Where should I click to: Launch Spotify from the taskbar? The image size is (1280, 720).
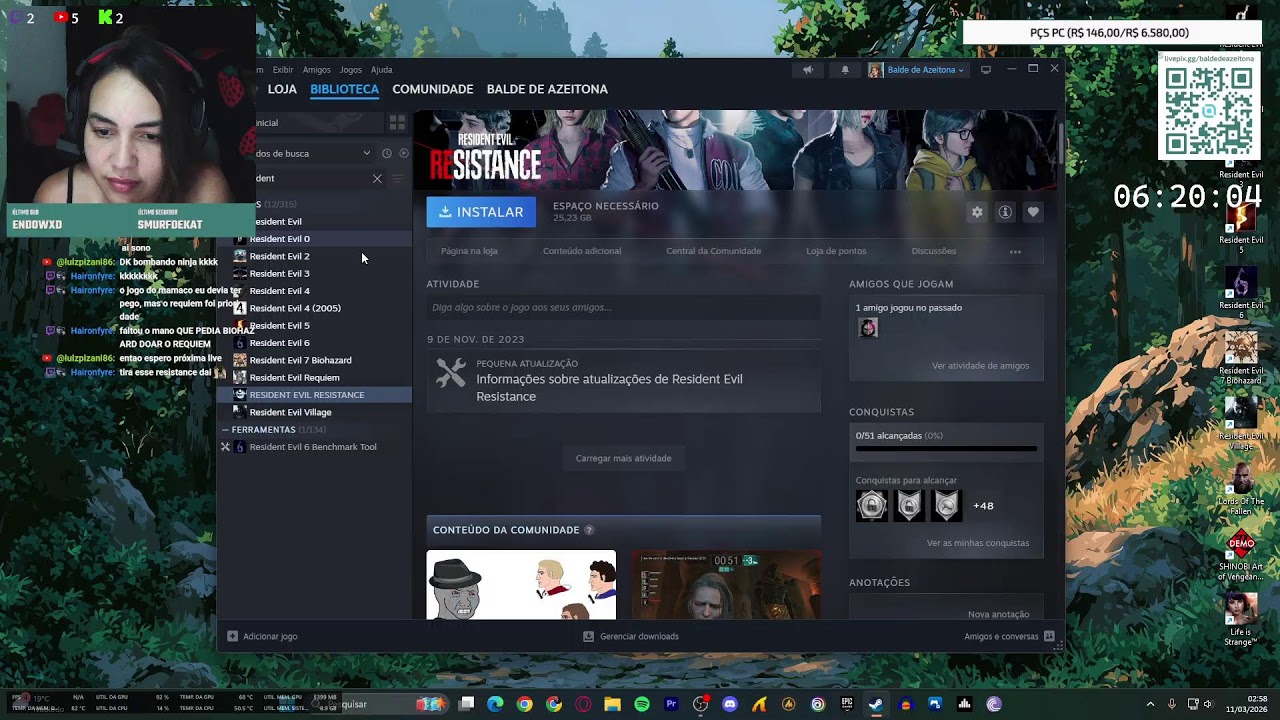pyautogui.click(x=642, y=704)
